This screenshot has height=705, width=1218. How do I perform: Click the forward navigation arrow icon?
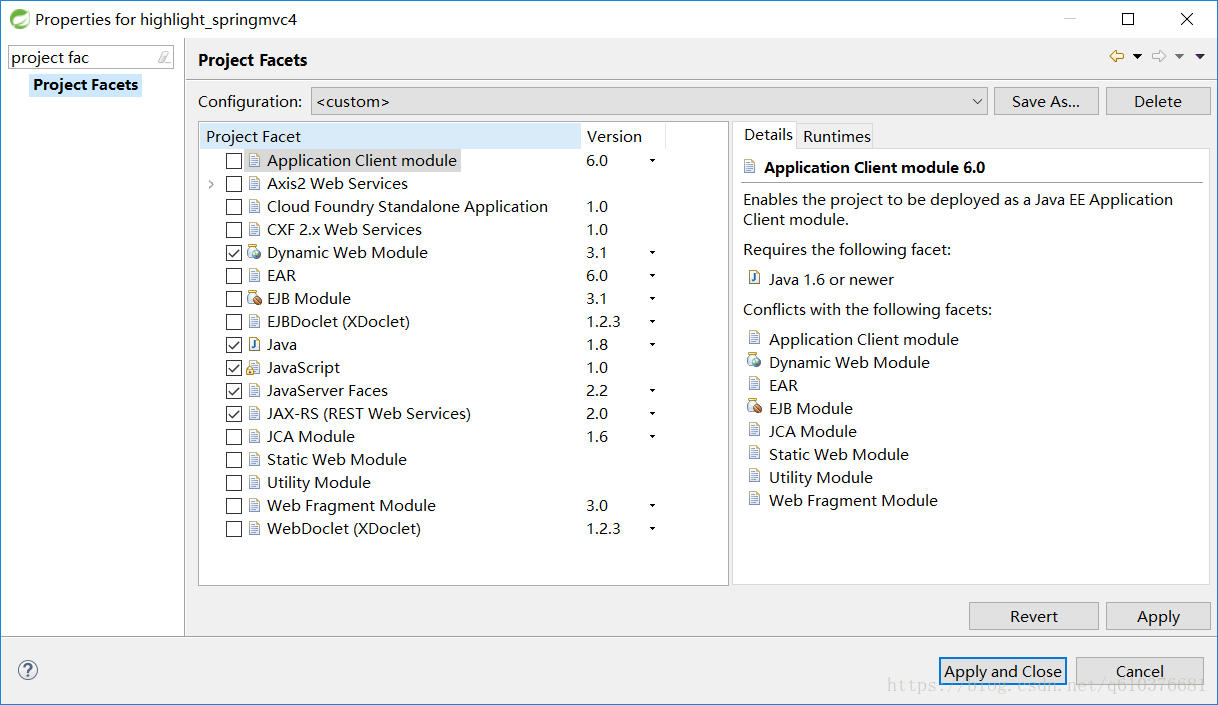(x=1159, y=57)
